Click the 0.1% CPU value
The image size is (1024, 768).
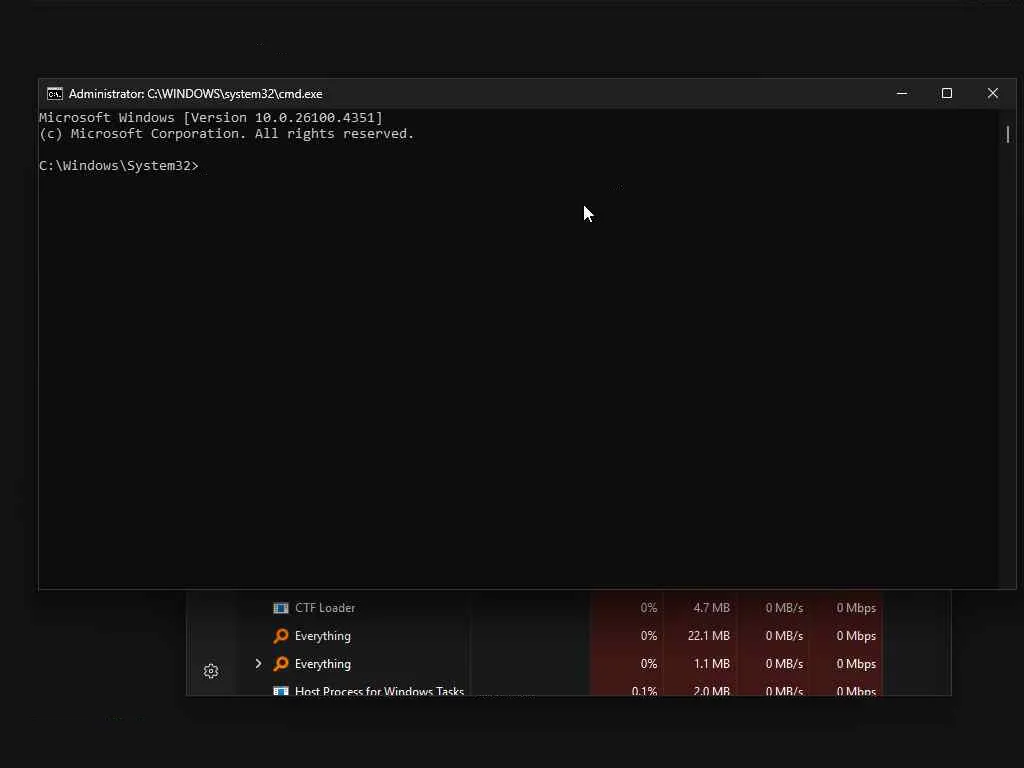coord(644,690)
